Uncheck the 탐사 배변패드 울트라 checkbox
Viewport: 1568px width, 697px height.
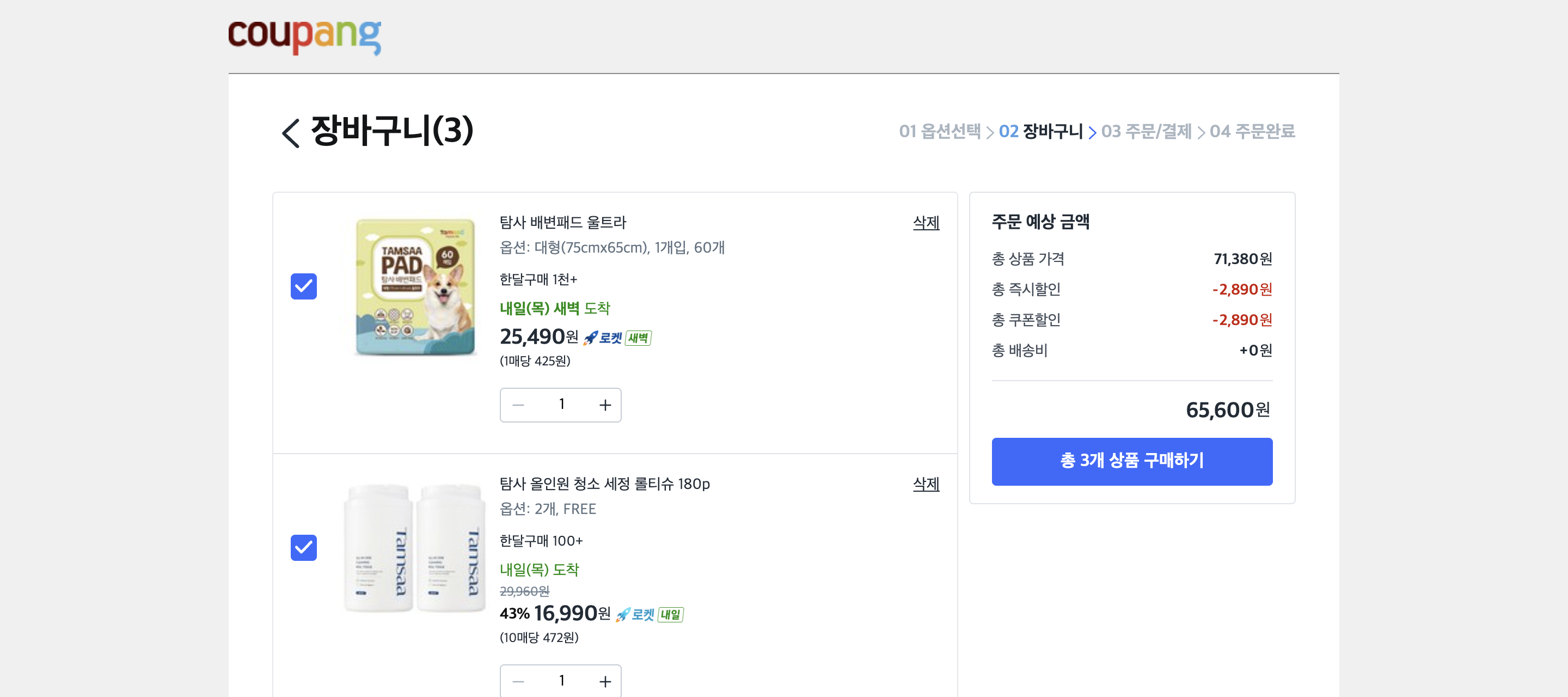304,286
